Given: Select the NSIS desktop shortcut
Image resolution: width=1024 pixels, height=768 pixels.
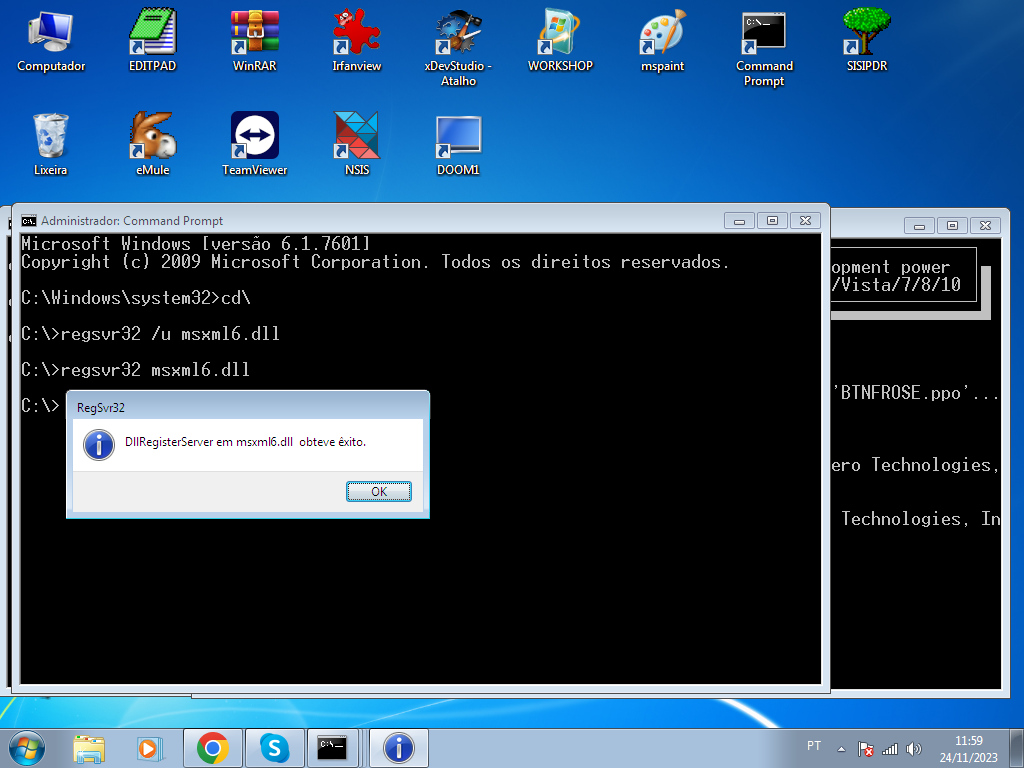Looking at the screenshot, I should click(x=357, y=144).
